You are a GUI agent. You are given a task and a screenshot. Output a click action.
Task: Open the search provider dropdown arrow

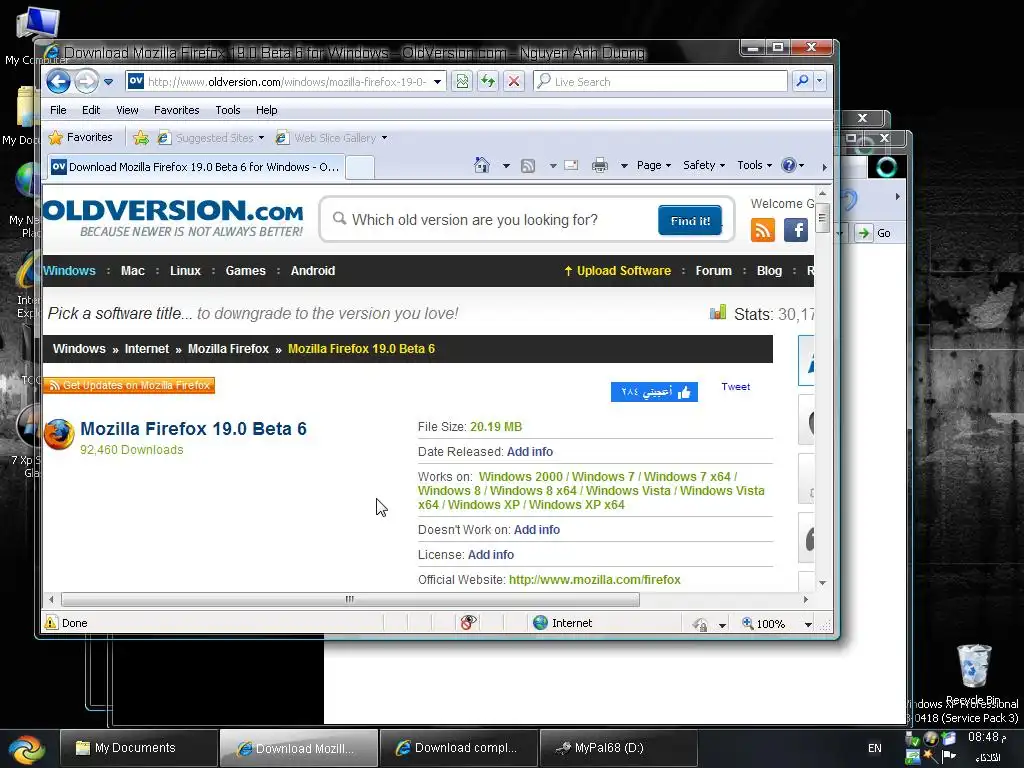click(x=820, y=82)
